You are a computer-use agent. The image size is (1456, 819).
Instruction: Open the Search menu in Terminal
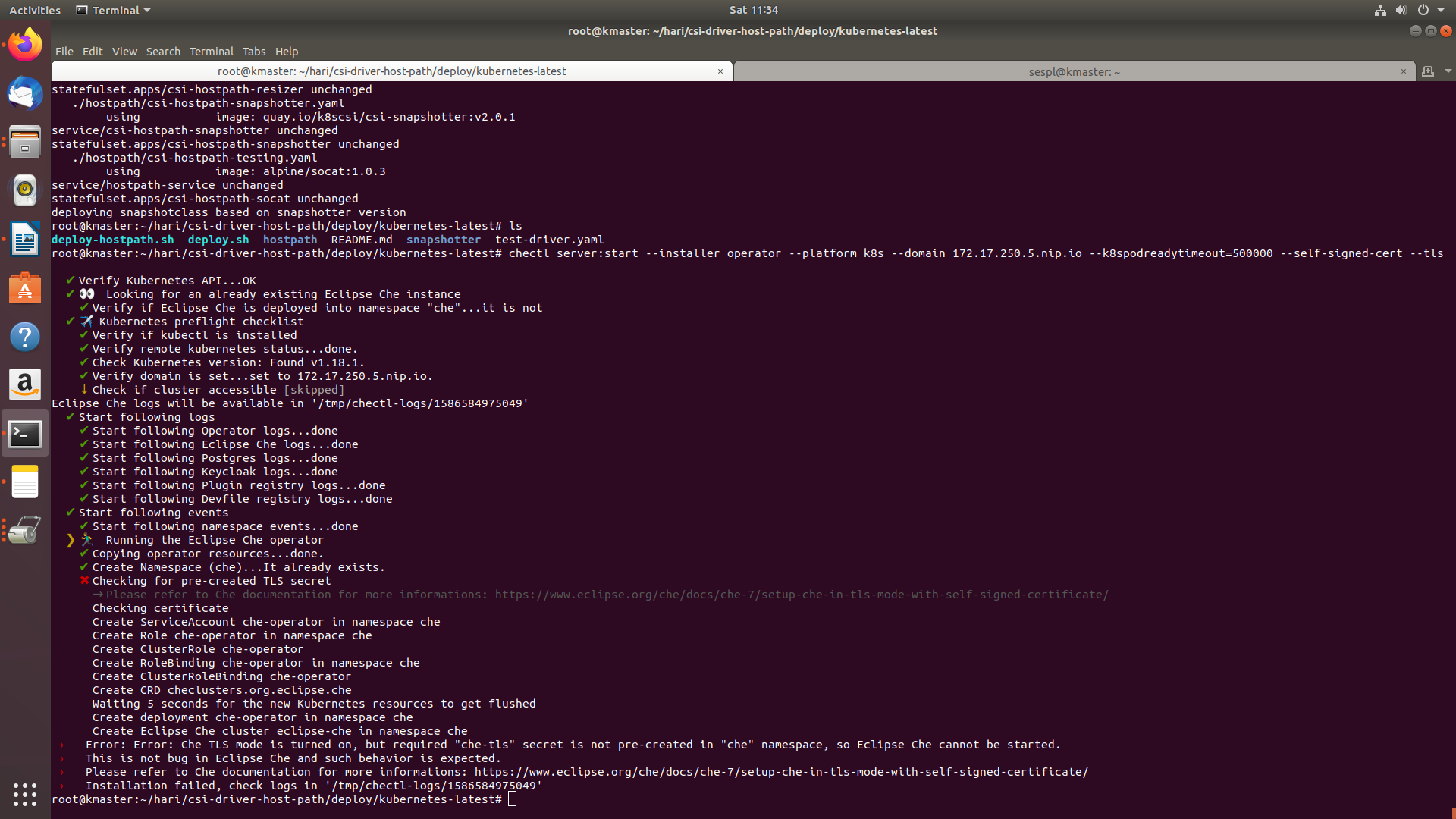[163, 52]
